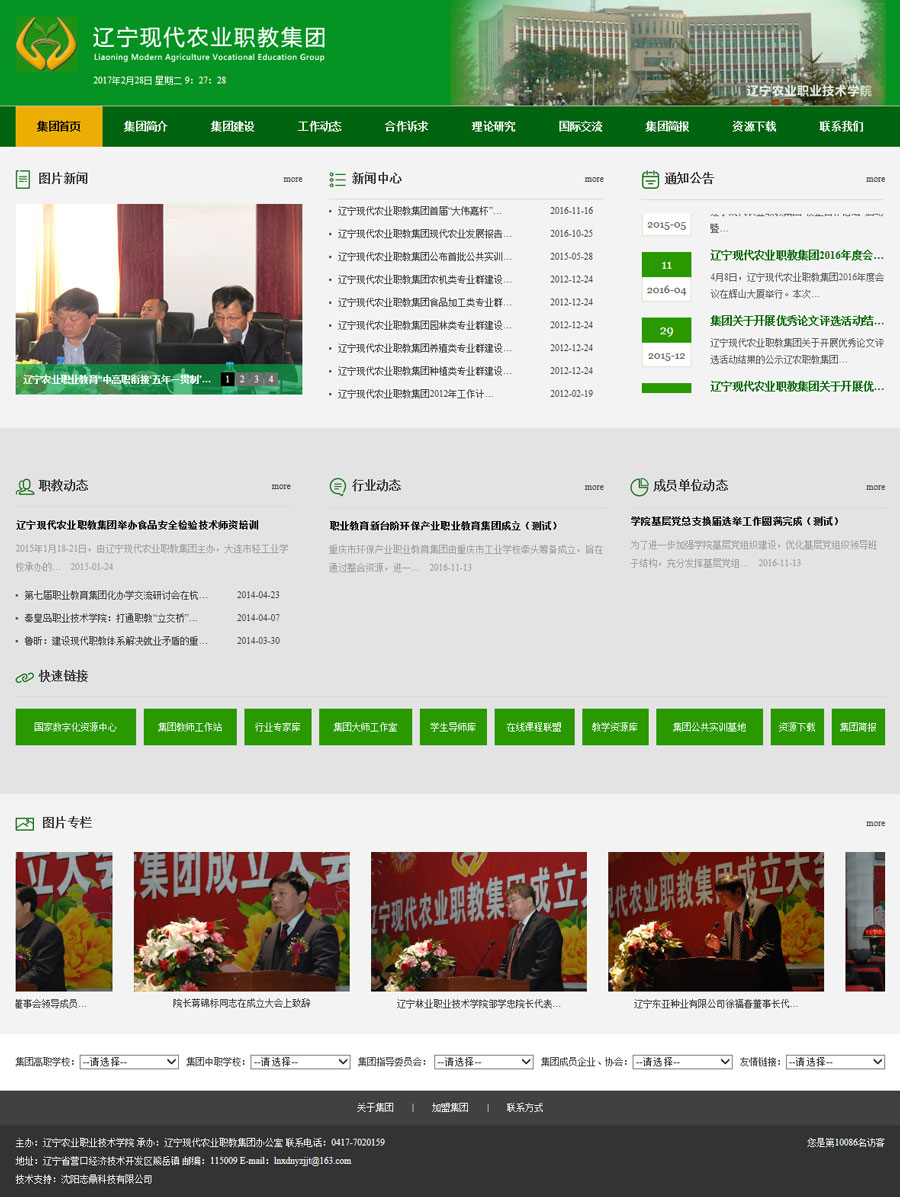Click more link beside 行业动态
900x1197 pixels.
click(x=595, y=487)
